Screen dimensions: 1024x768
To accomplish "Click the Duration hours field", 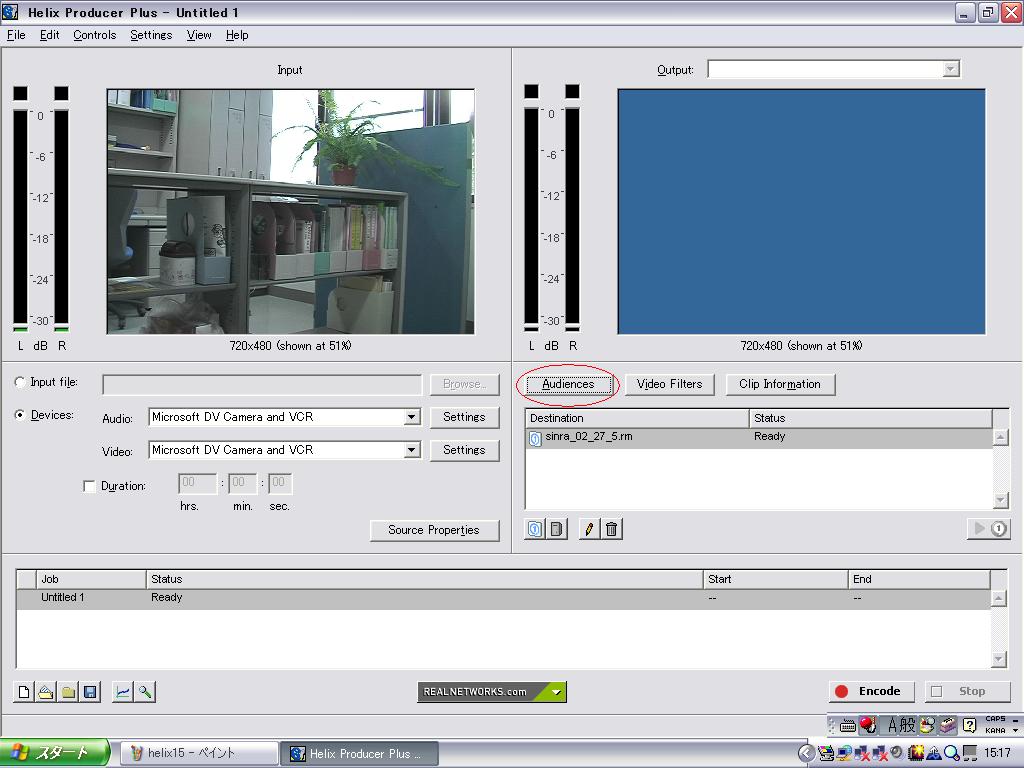I will [x=197, y=483].
